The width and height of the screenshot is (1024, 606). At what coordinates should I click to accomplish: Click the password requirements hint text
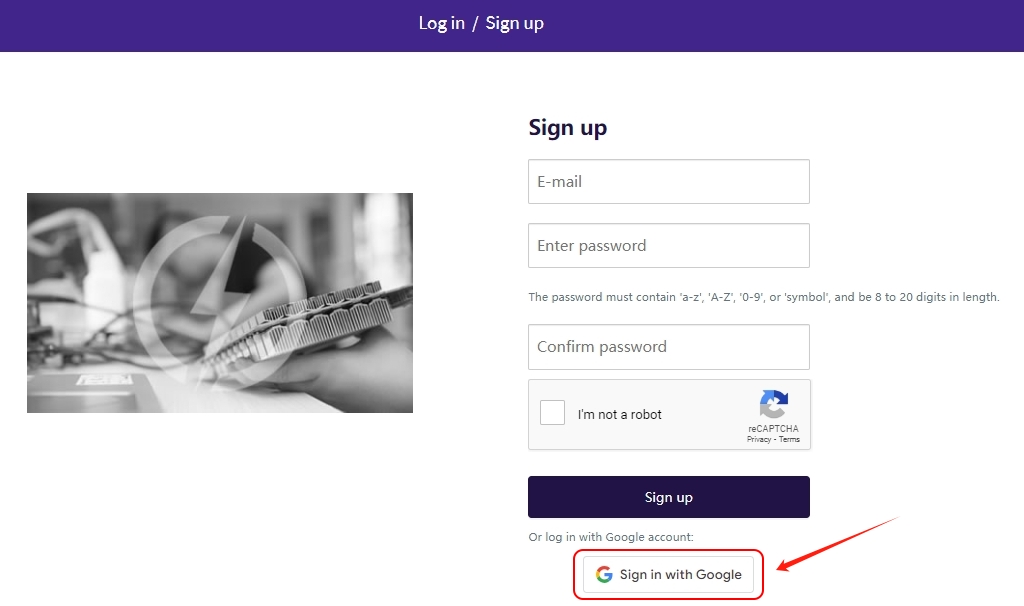[x=763, y=297]
